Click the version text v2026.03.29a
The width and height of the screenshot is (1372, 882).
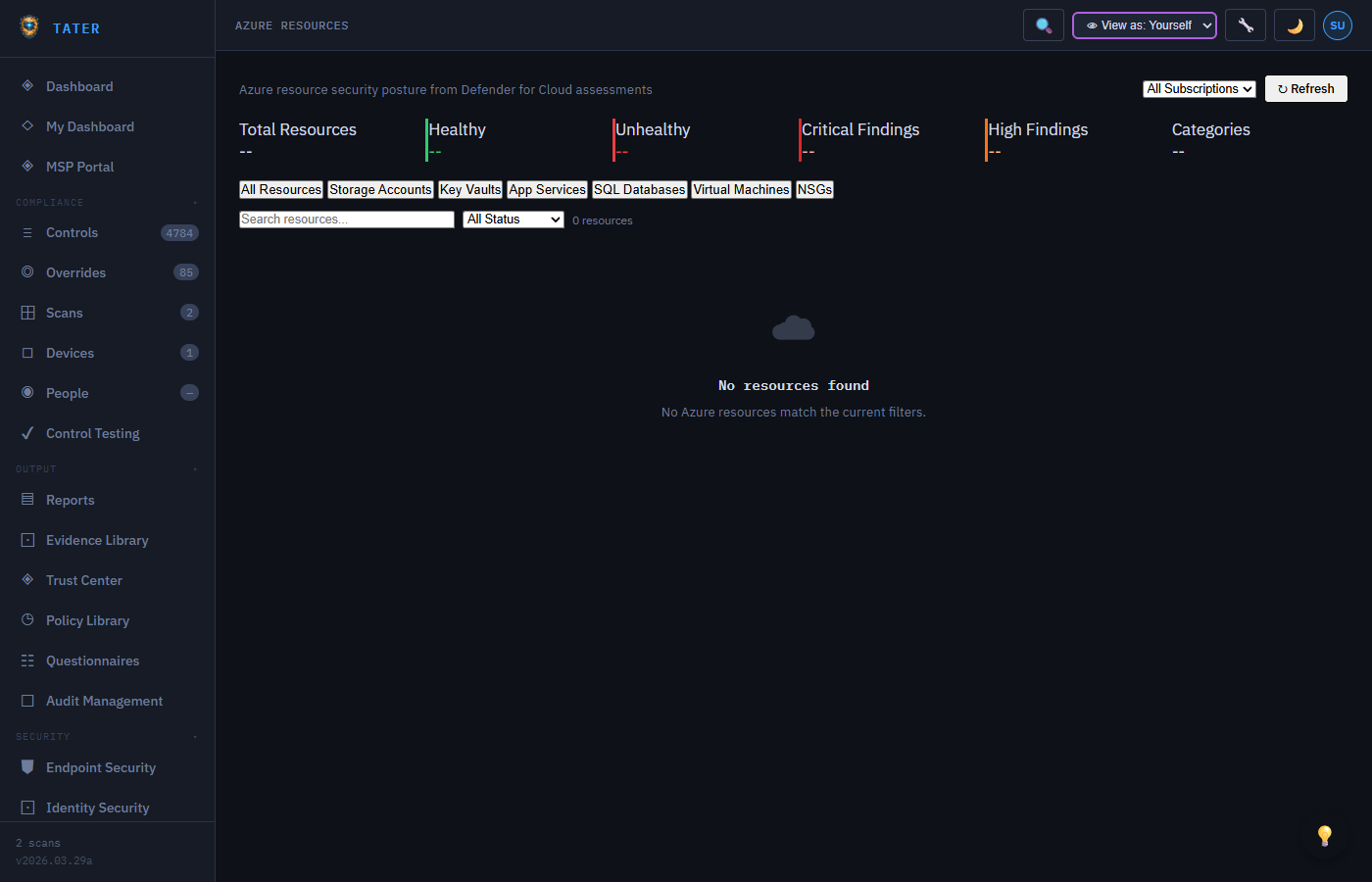click(54, 860)
